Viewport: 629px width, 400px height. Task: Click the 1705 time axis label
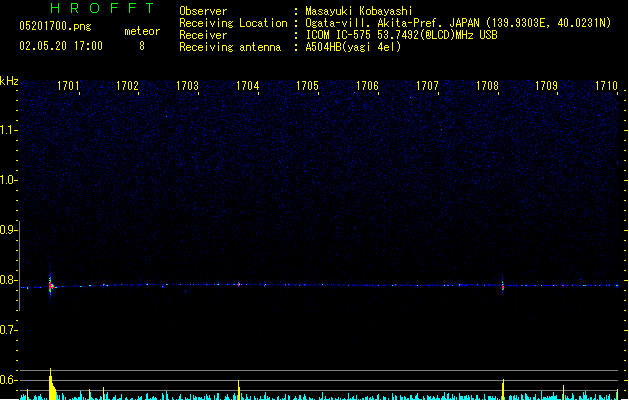pos(307,86)
